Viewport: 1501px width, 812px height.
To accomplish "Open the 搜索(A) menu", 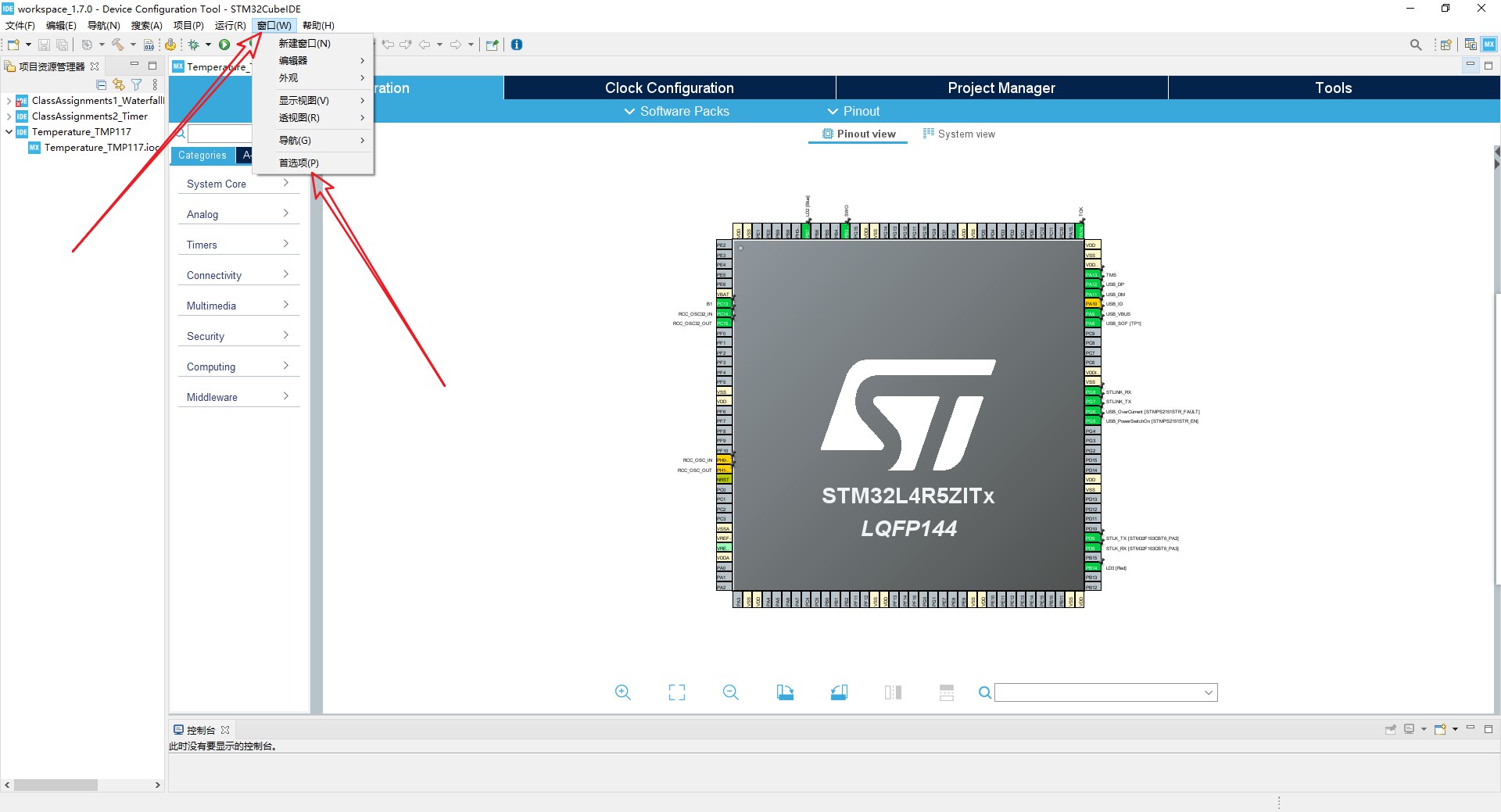I will (x=146, y=26).
